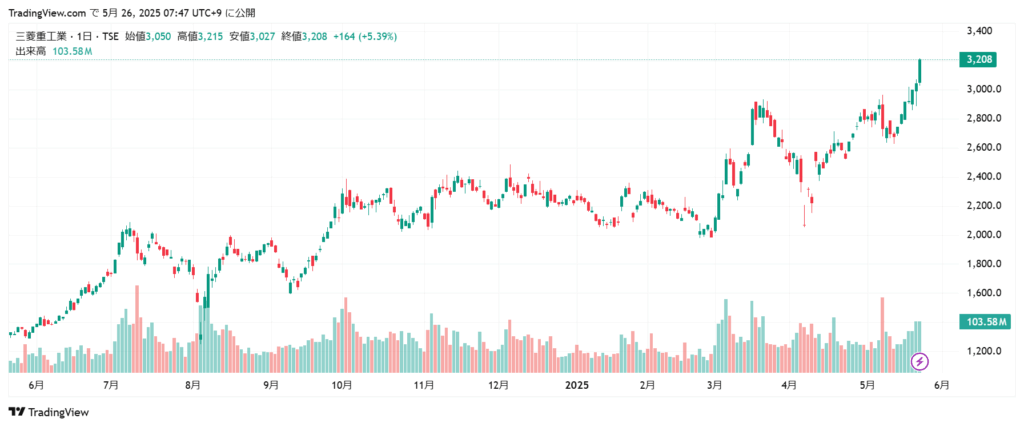Viewport: 1024px width, 427px height.
Task: Click the 2025 year axis label
Action: pos(577,385)
